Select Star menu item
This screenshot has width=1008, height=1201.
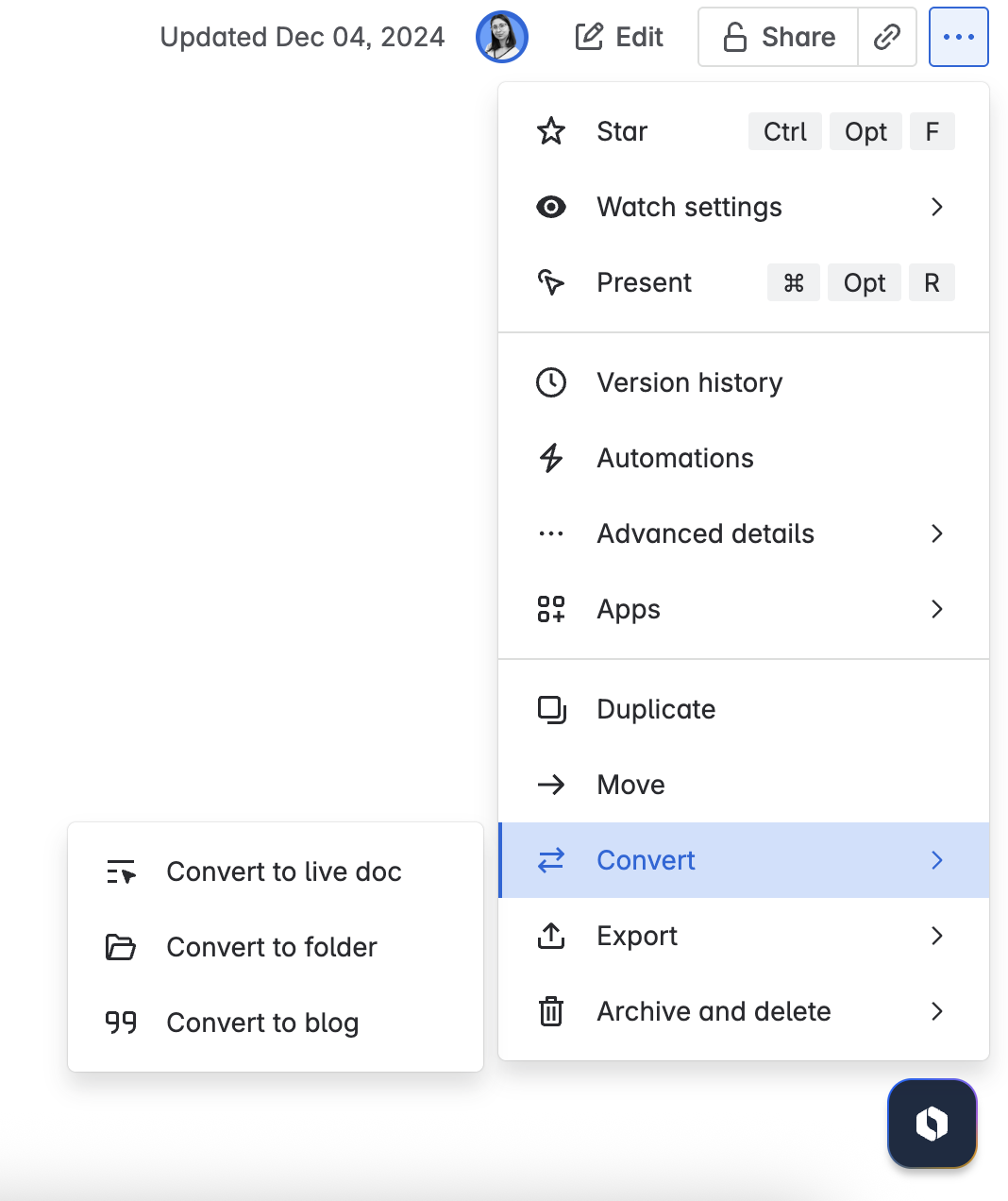pyautogui.click(x=744, y=131)
